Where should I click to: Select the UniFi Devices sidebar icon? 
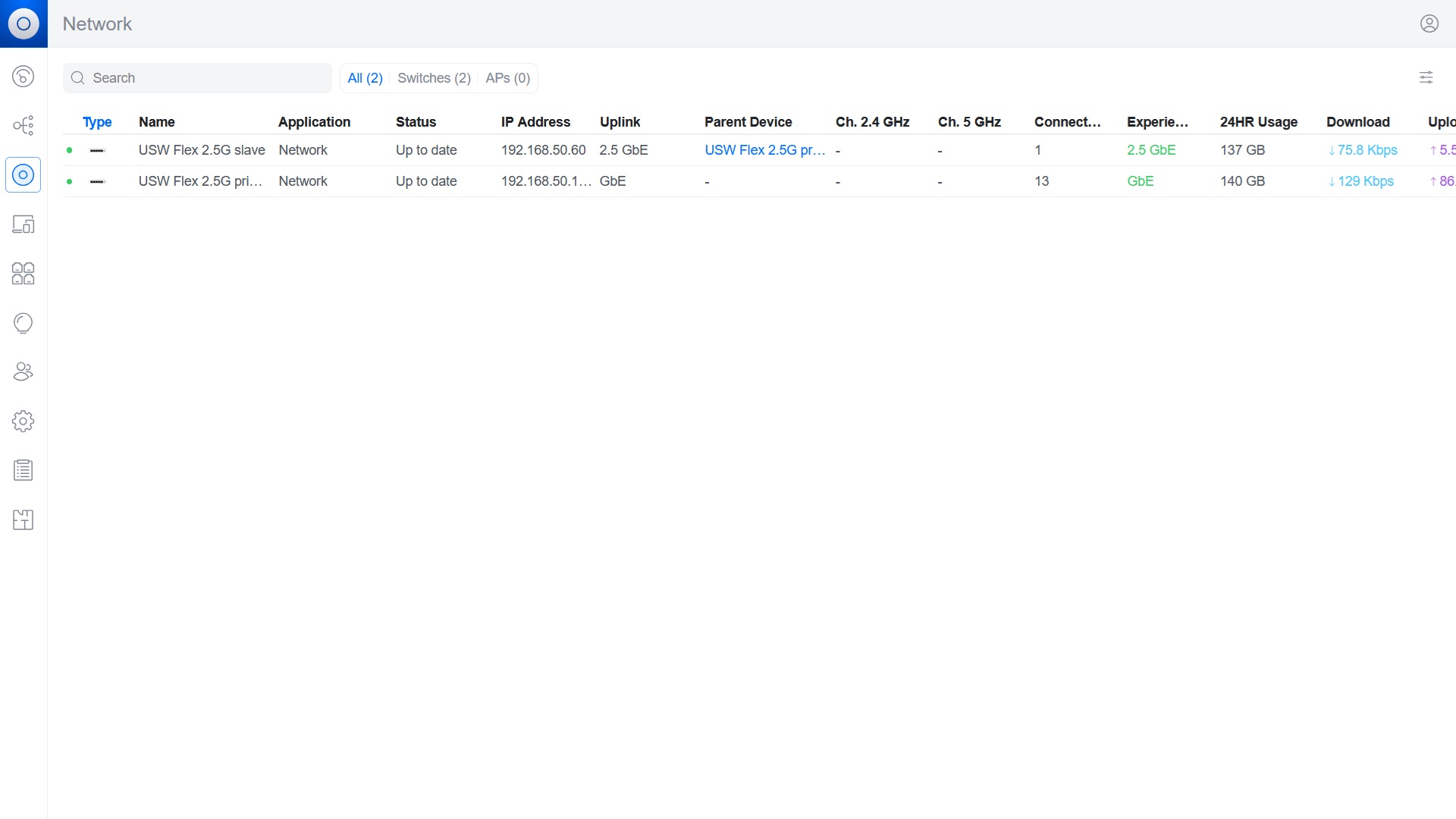tap(24, 175)
